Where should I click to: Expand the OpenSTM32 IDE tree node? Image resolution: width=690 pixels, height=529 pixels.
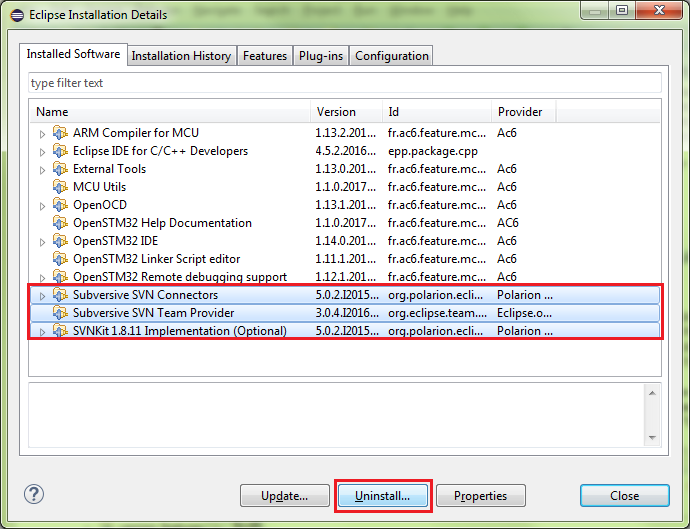pos(42,241)
